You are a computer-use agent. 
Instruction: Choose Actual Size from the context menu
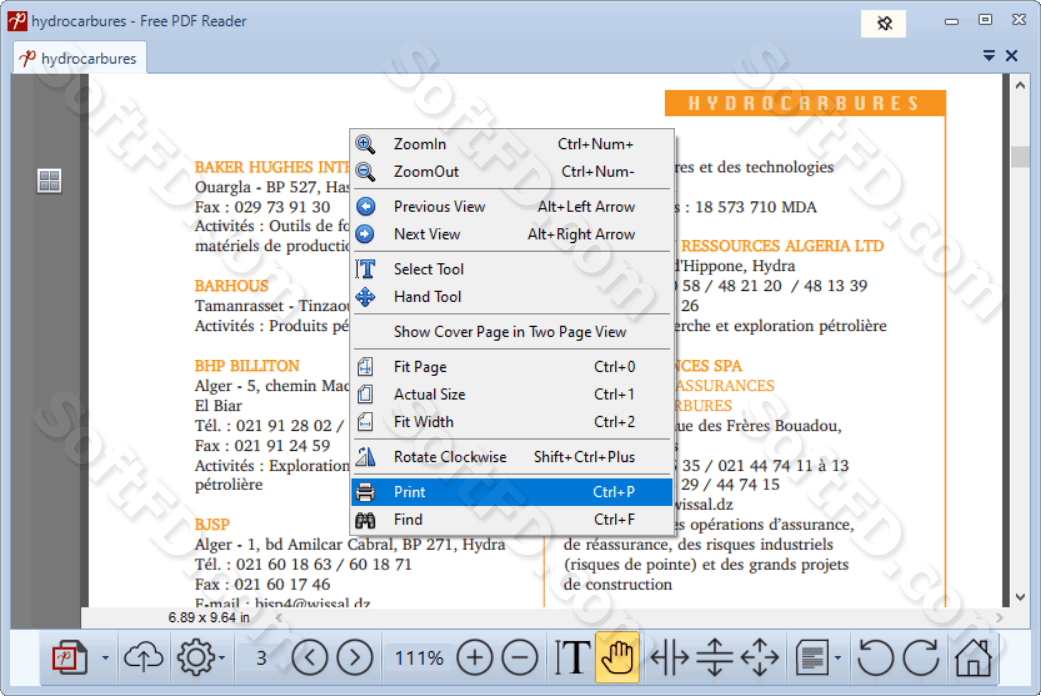point(512,394)
